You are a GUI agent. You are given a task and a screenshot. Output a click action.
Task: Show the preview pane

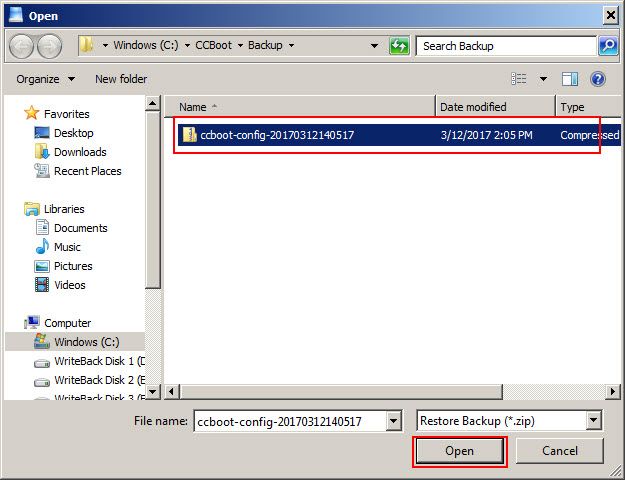(x=570, y=79)
